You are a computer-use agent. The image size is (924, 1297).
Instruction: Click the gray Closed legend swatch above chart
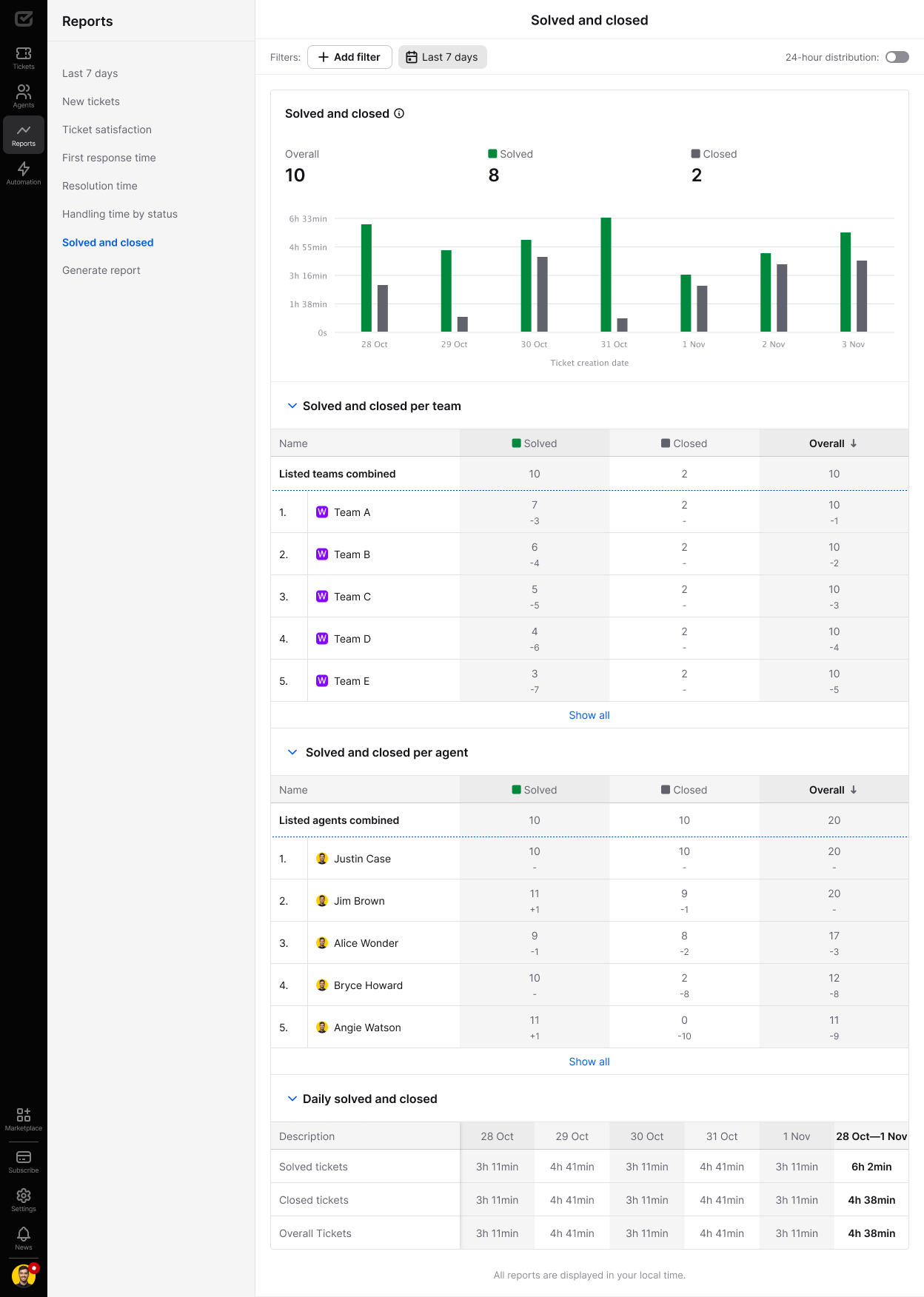click(x=695, y=154)
